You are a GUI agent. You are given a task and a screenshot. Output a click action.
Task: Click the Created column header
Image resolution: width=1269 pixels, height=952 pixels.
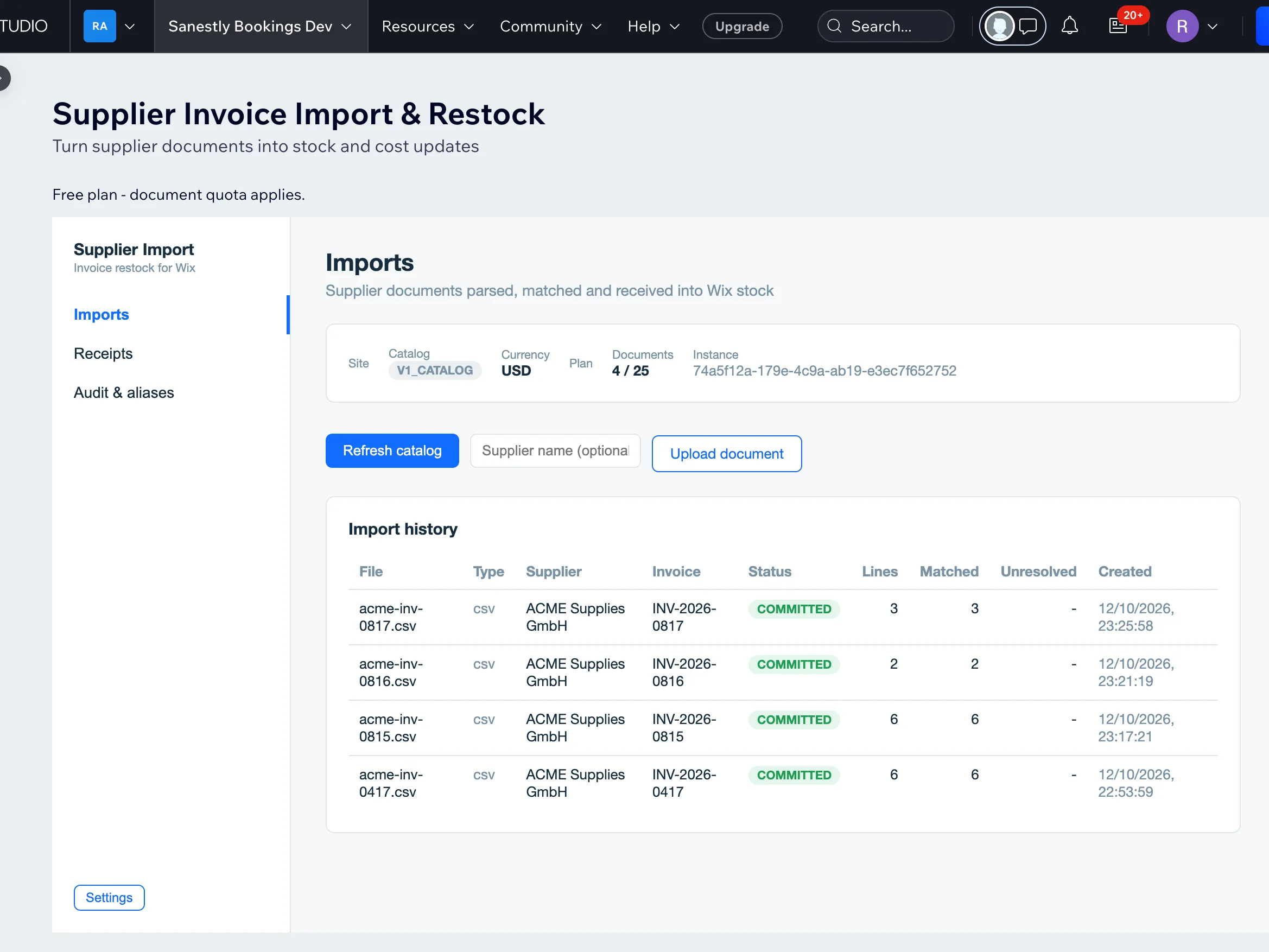tap(1125, 572)
